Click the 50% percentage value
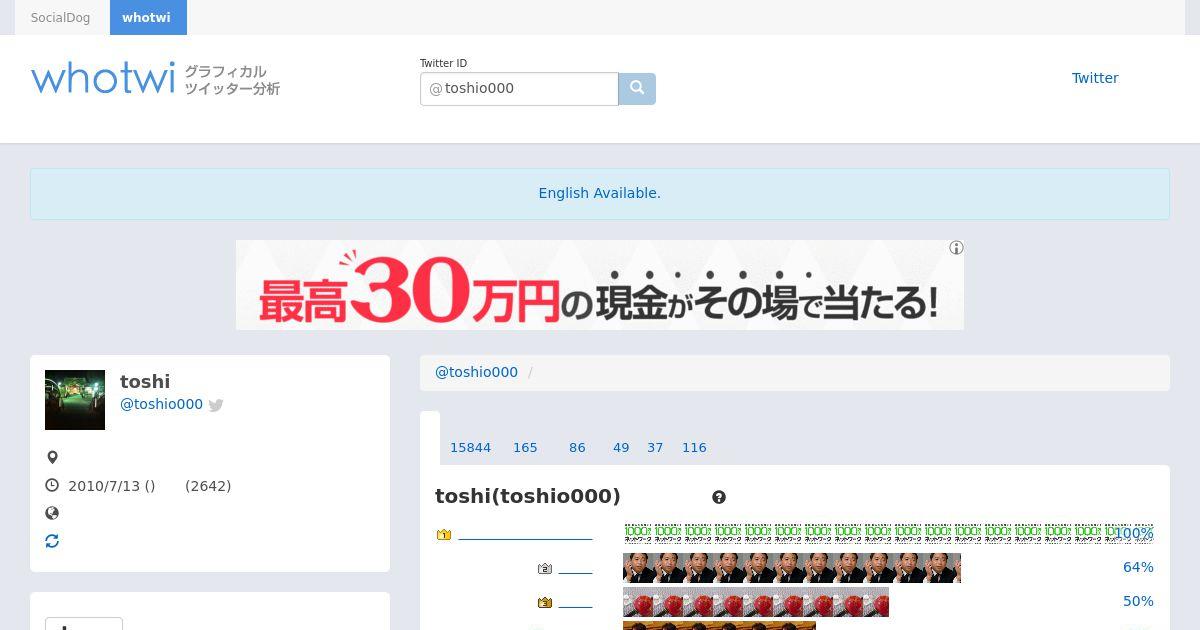This screenshot has width=1200, height=630. click(1138, 601)
